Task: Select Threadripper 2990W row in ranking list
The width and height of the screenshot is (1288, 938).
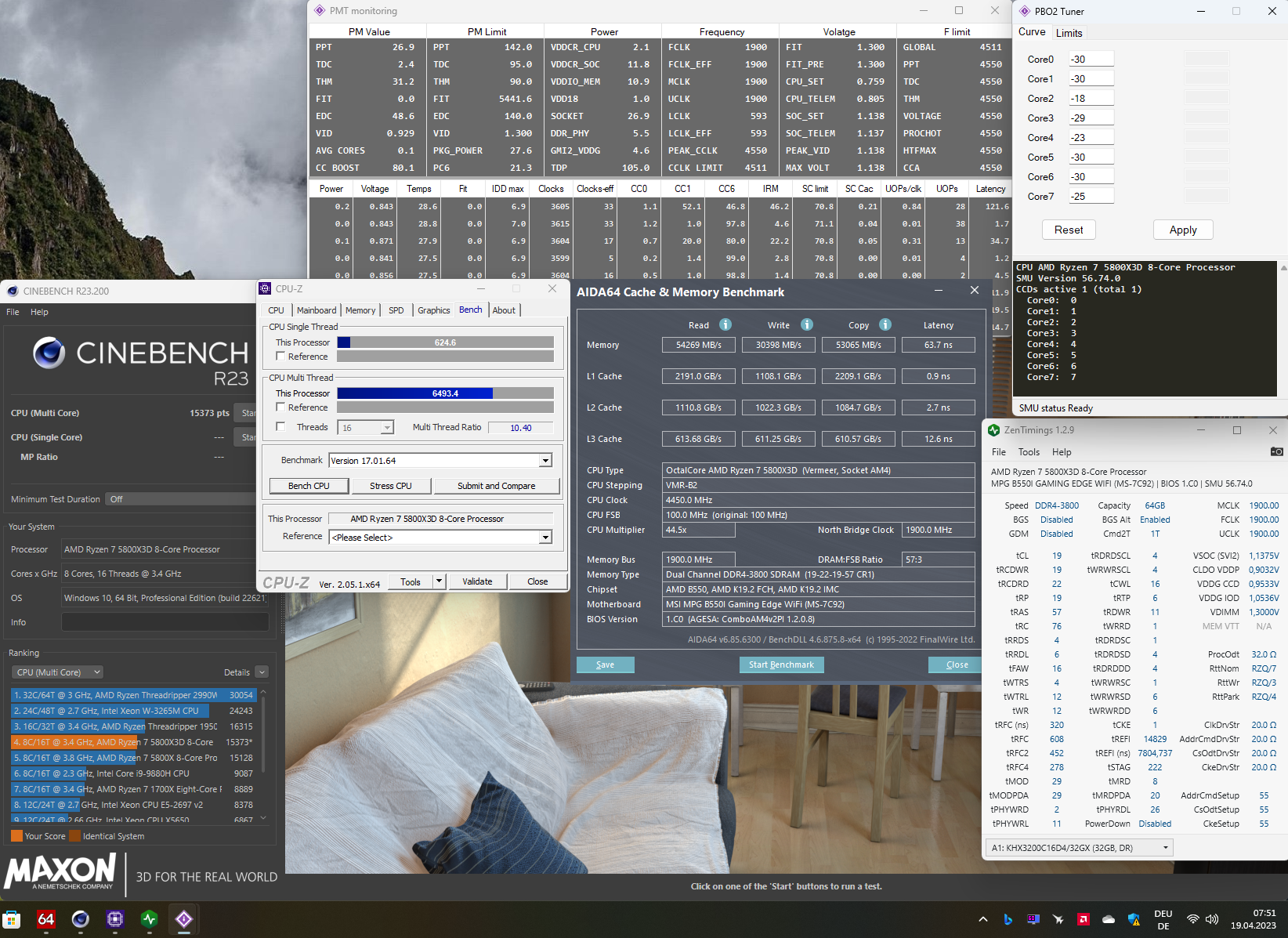Action: [134, 695]
